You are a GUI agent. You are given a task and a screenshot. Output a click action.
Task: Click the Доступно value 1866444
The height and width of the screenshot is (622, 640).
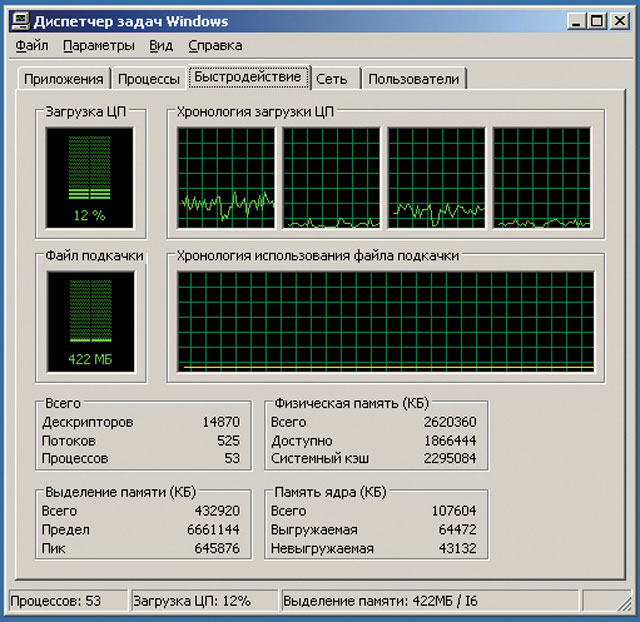click(x=450, y=440)
